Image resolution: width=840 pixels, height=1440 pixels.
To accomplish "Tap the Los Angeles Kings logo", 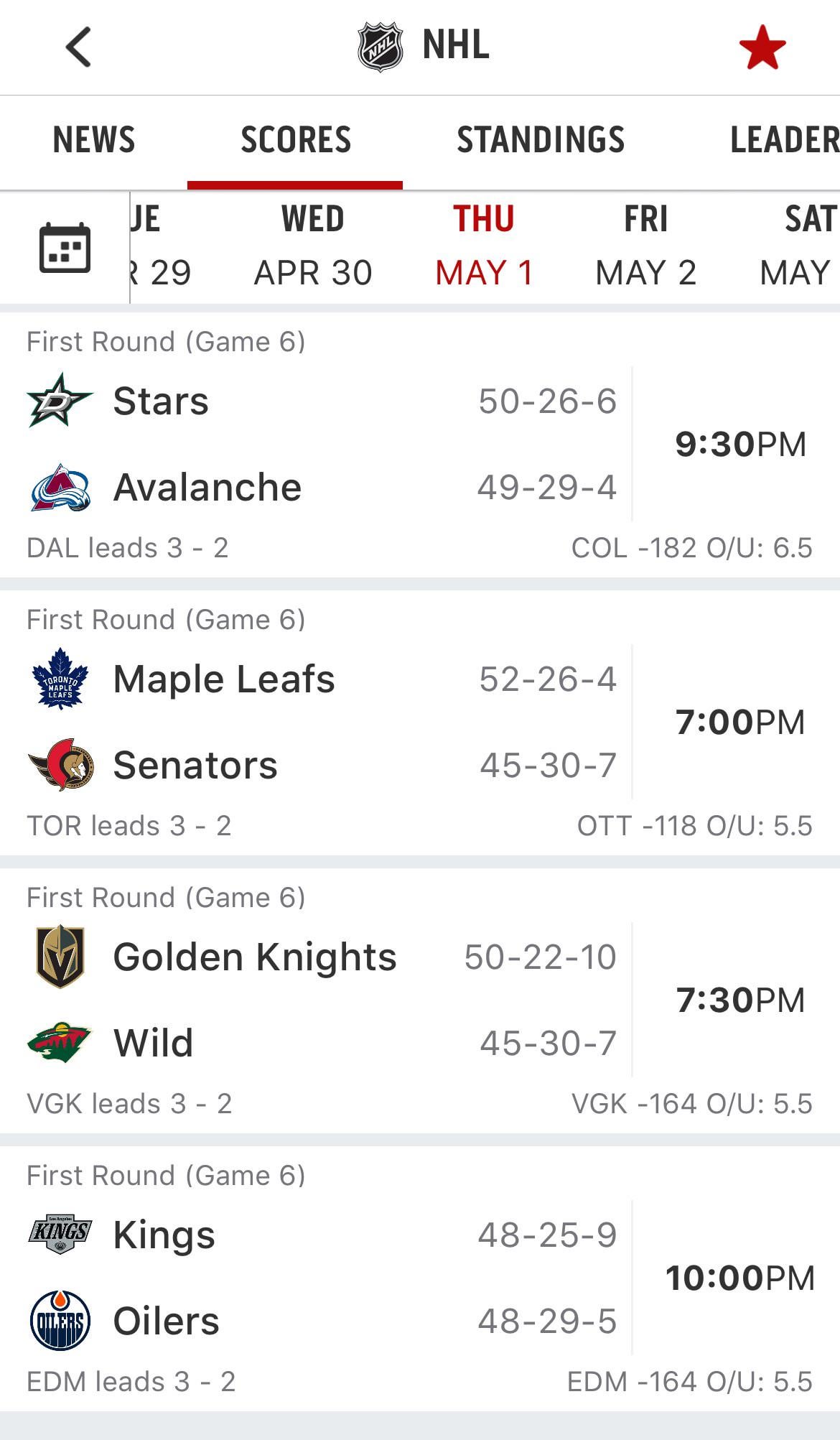I will [60, 1234].
